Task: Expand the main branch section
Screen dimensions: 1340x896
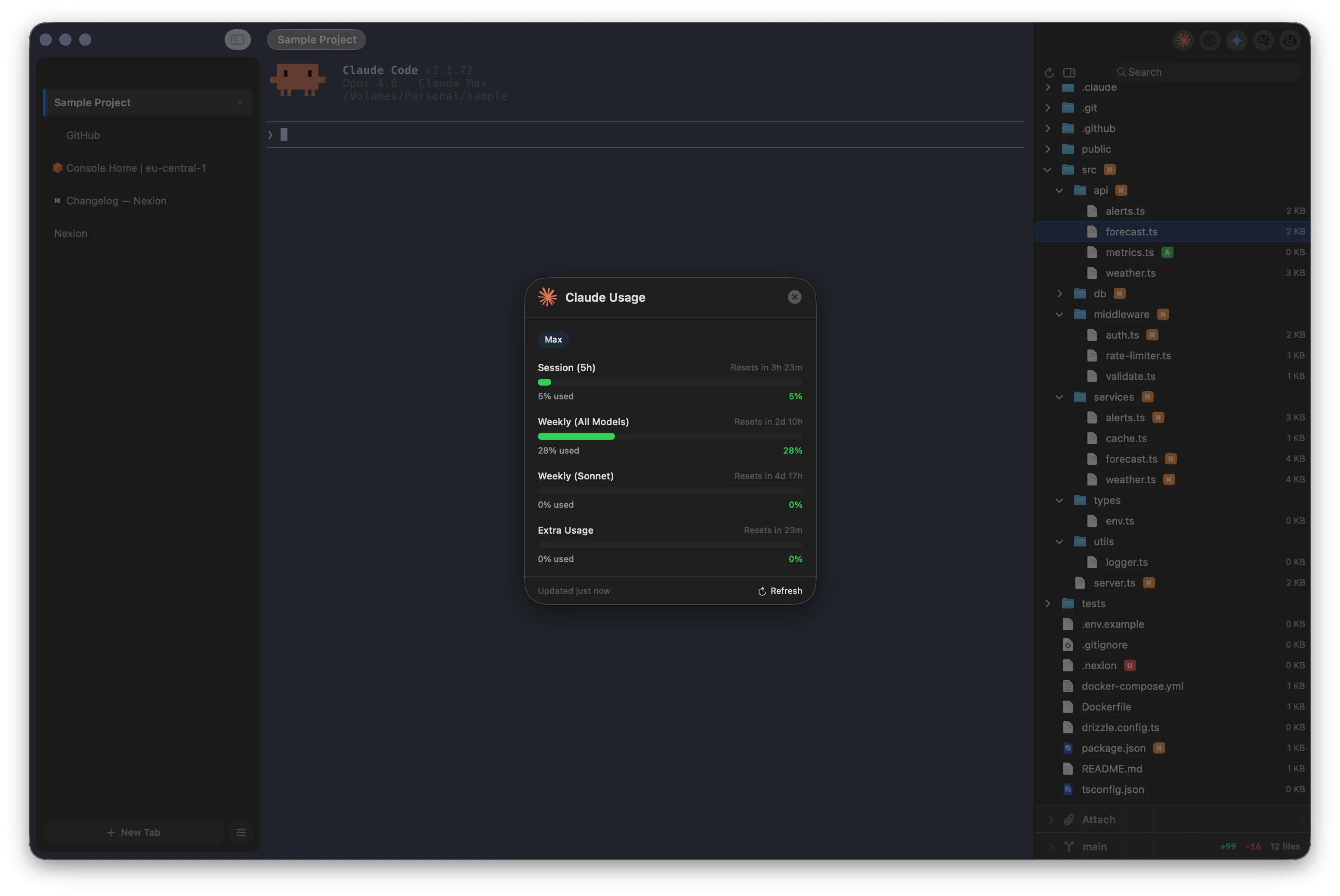Action: (1051, 846)
